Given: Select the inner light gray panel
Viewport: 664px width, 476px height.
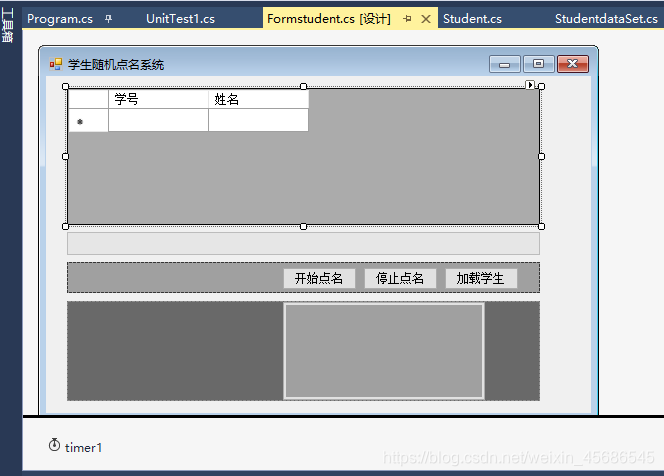Looking at the screenshot, I should click(x=384, y=351).
